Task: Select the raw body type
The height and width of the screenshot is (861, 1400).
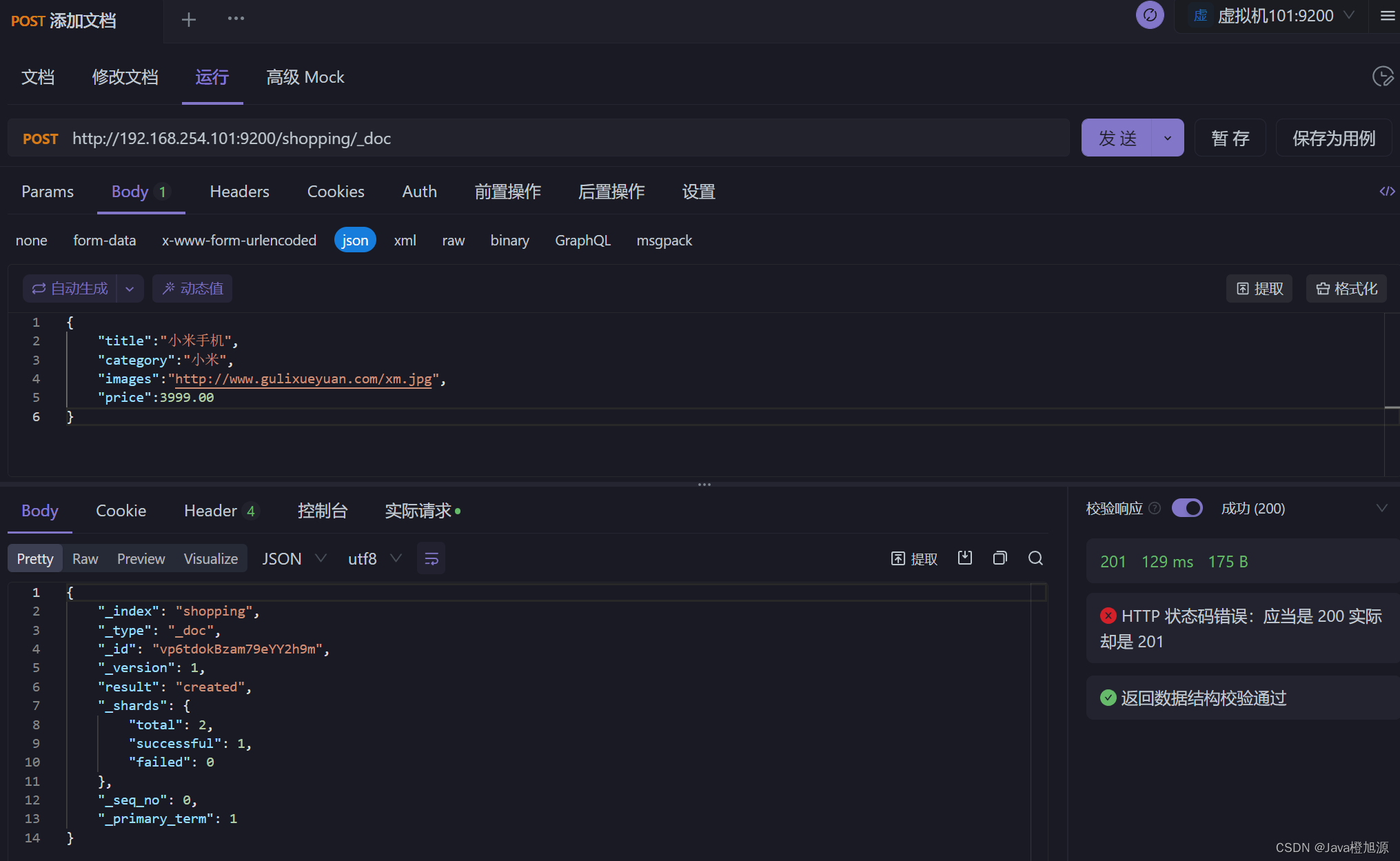Action: click(454, 240)
